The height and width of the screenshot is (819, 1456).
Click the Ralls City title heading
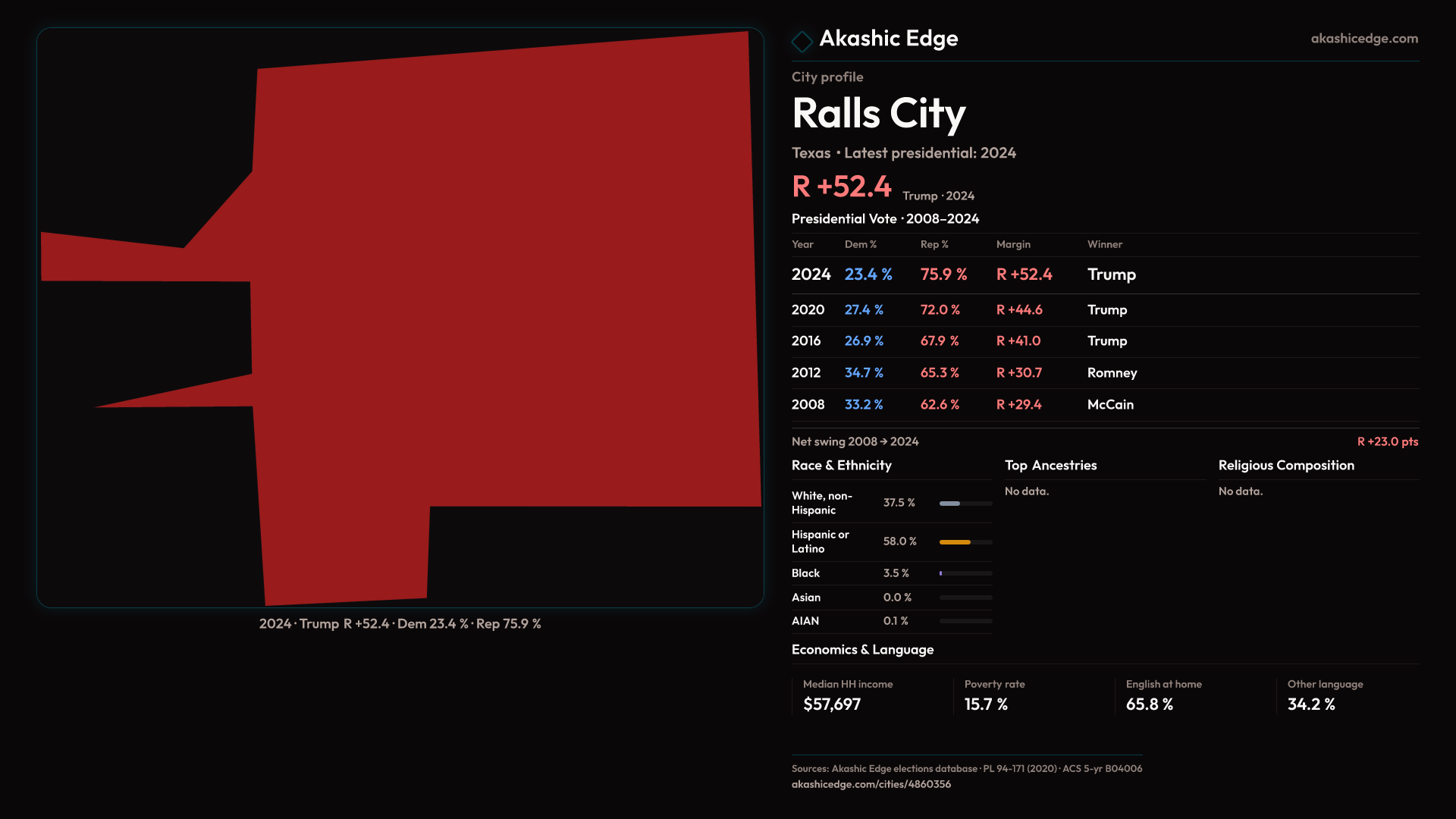tap(878, 114)
